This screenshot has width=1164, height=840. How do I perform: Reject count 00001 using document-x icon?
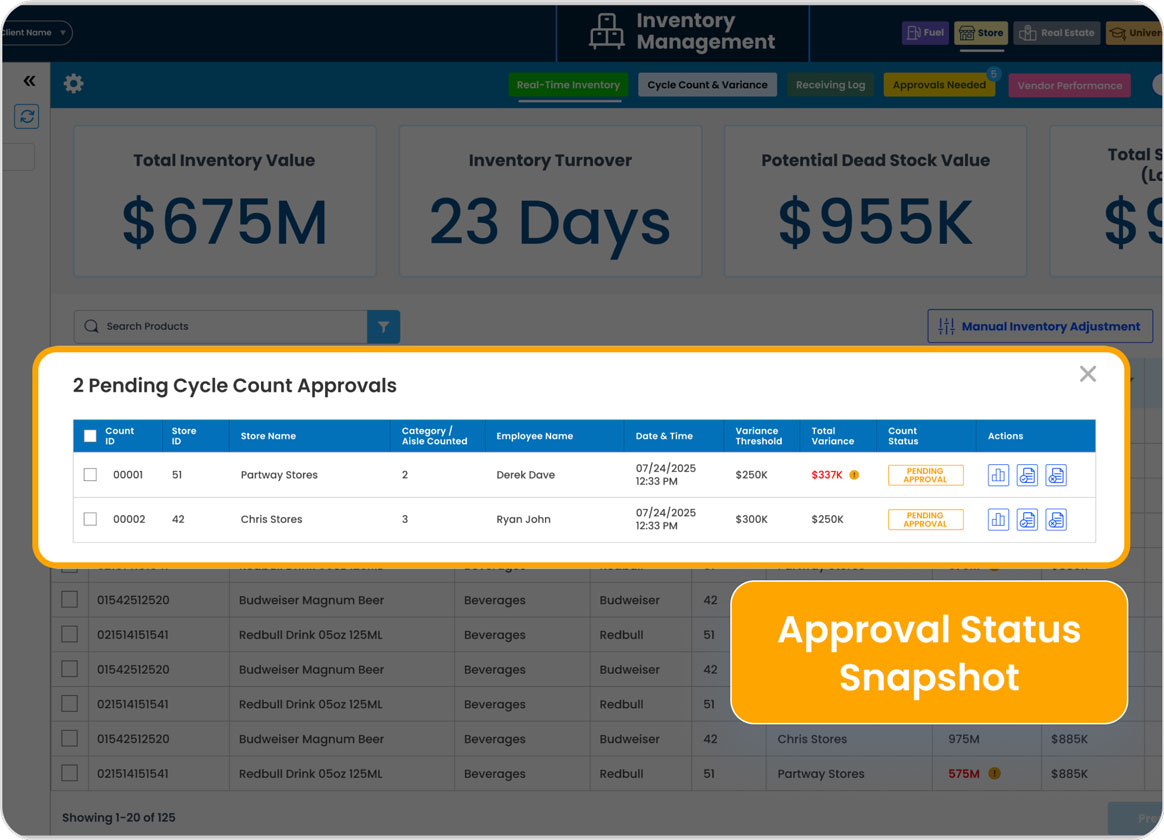(1056, 475)
